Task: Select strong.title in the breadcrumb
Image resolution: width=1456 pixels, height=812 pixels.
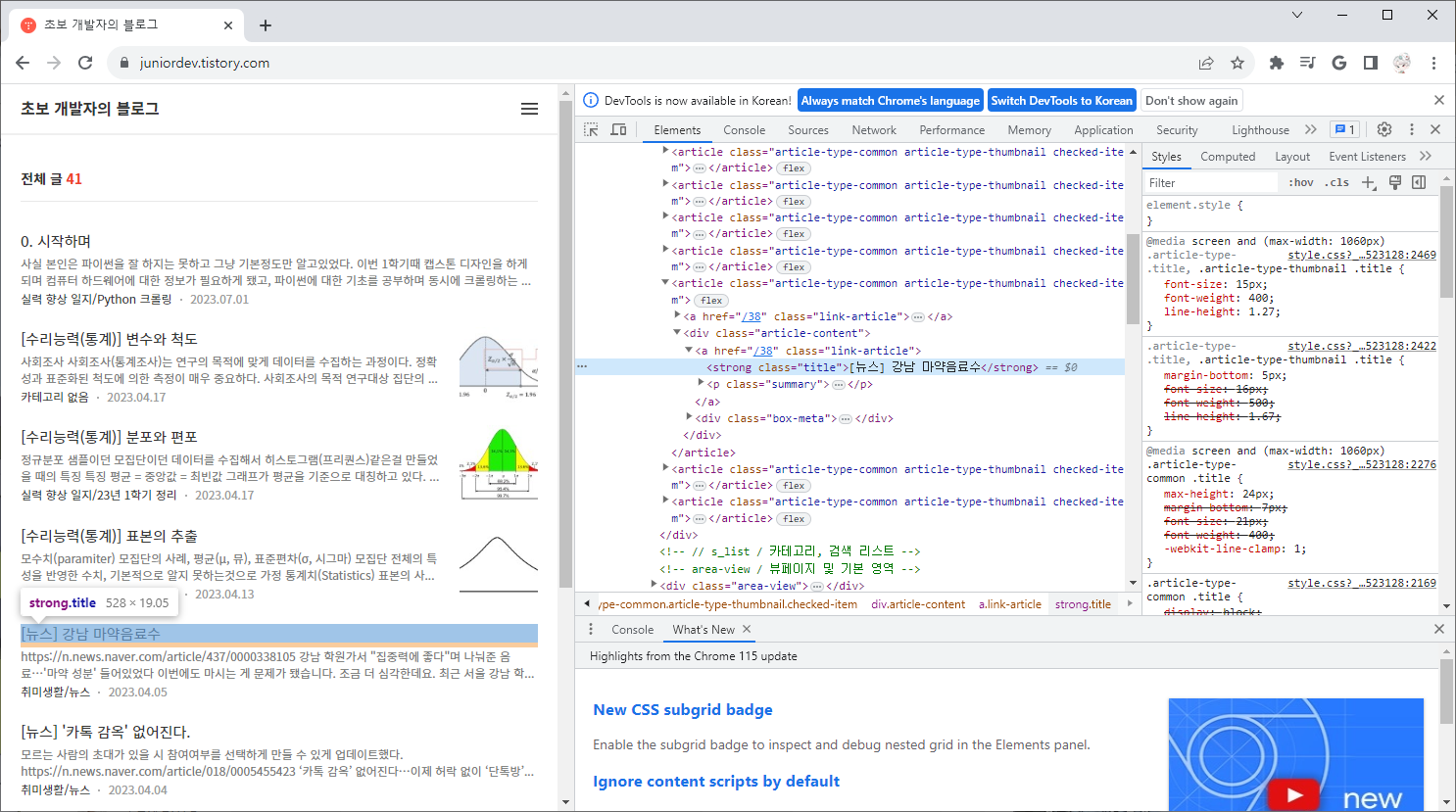Action: (x=1083, y=604)
